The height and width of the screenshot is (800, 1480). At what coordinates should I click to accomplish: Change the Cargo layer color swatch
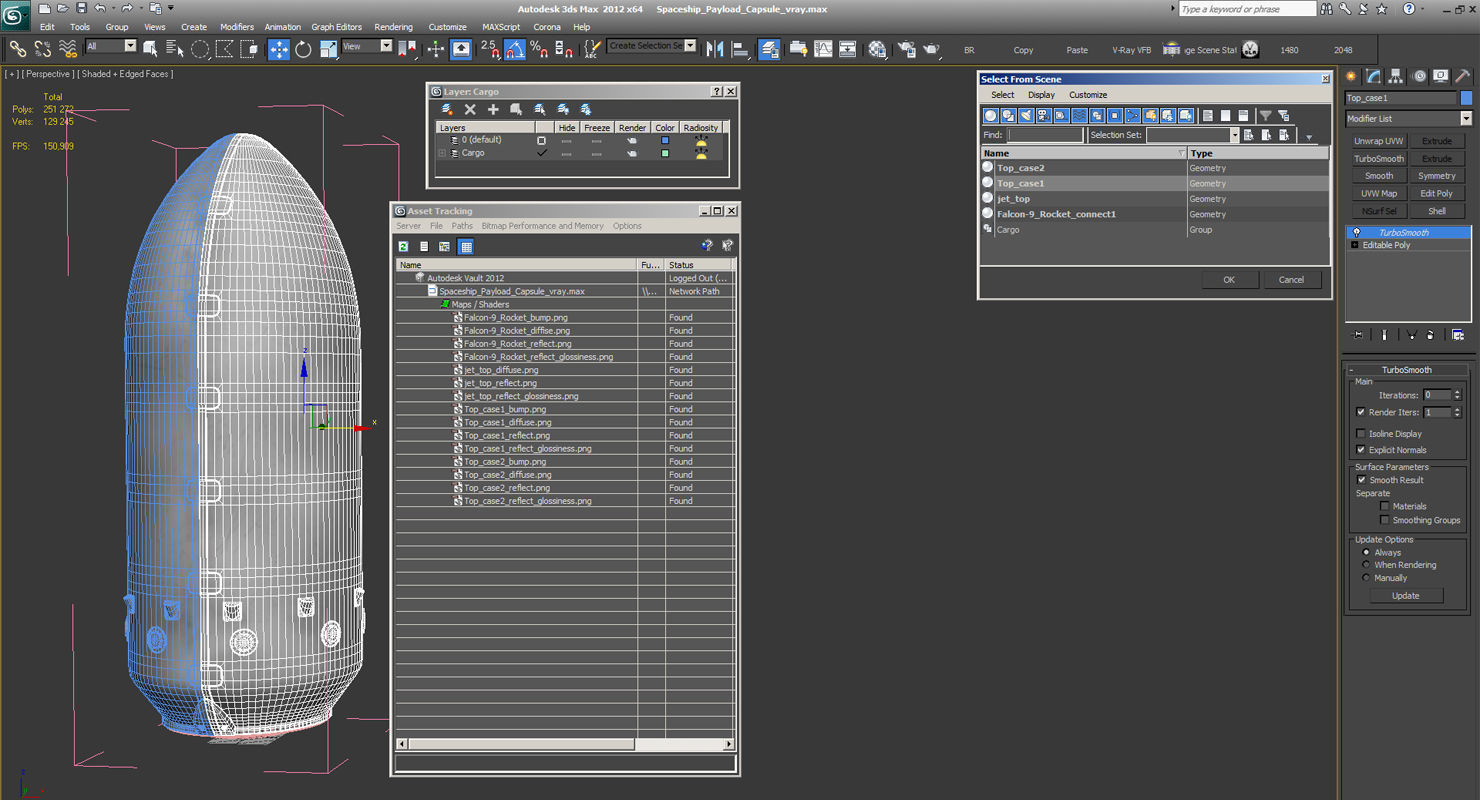coord(665,153)
